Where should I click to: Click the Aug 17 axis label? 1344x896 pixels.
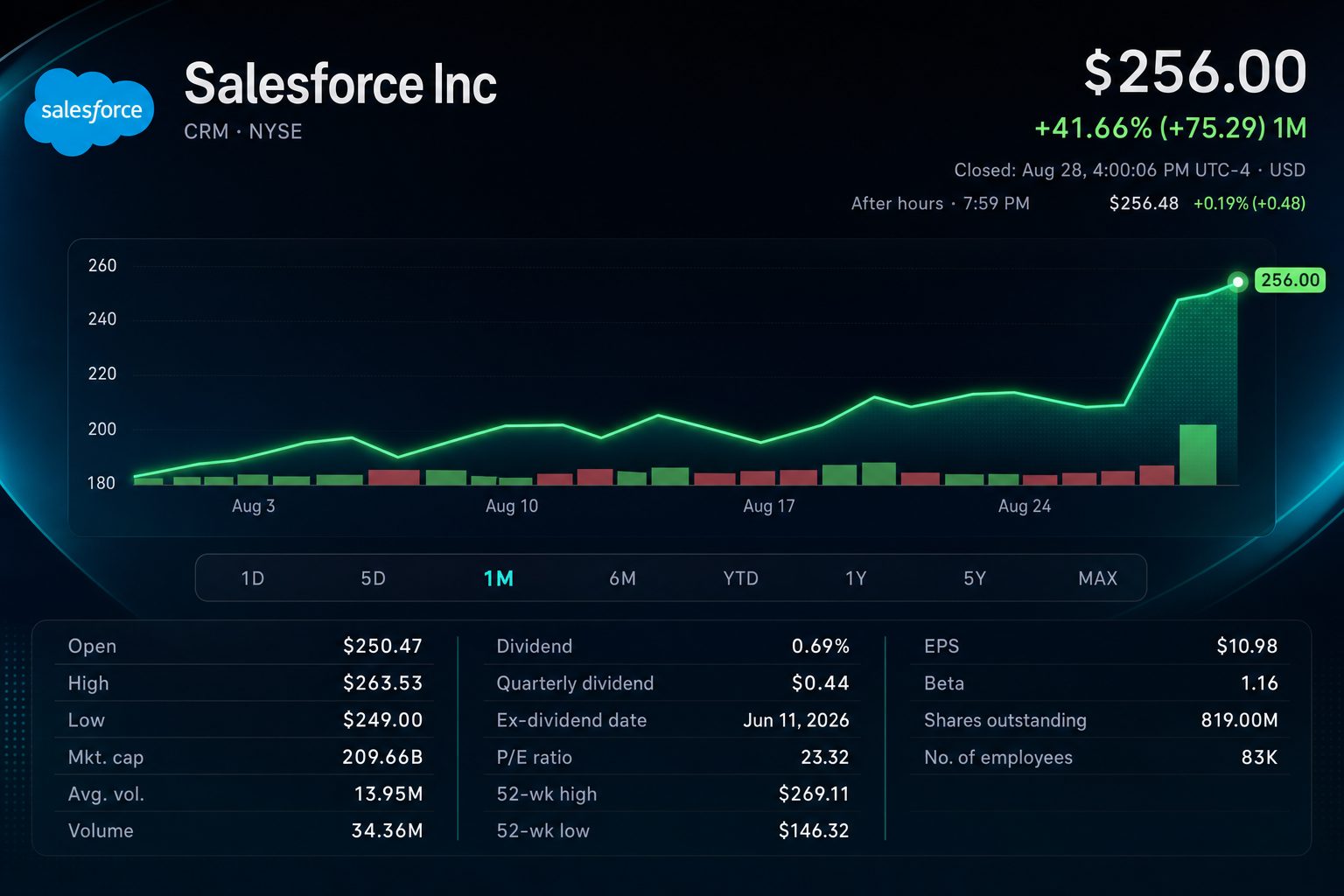point(769,506)
